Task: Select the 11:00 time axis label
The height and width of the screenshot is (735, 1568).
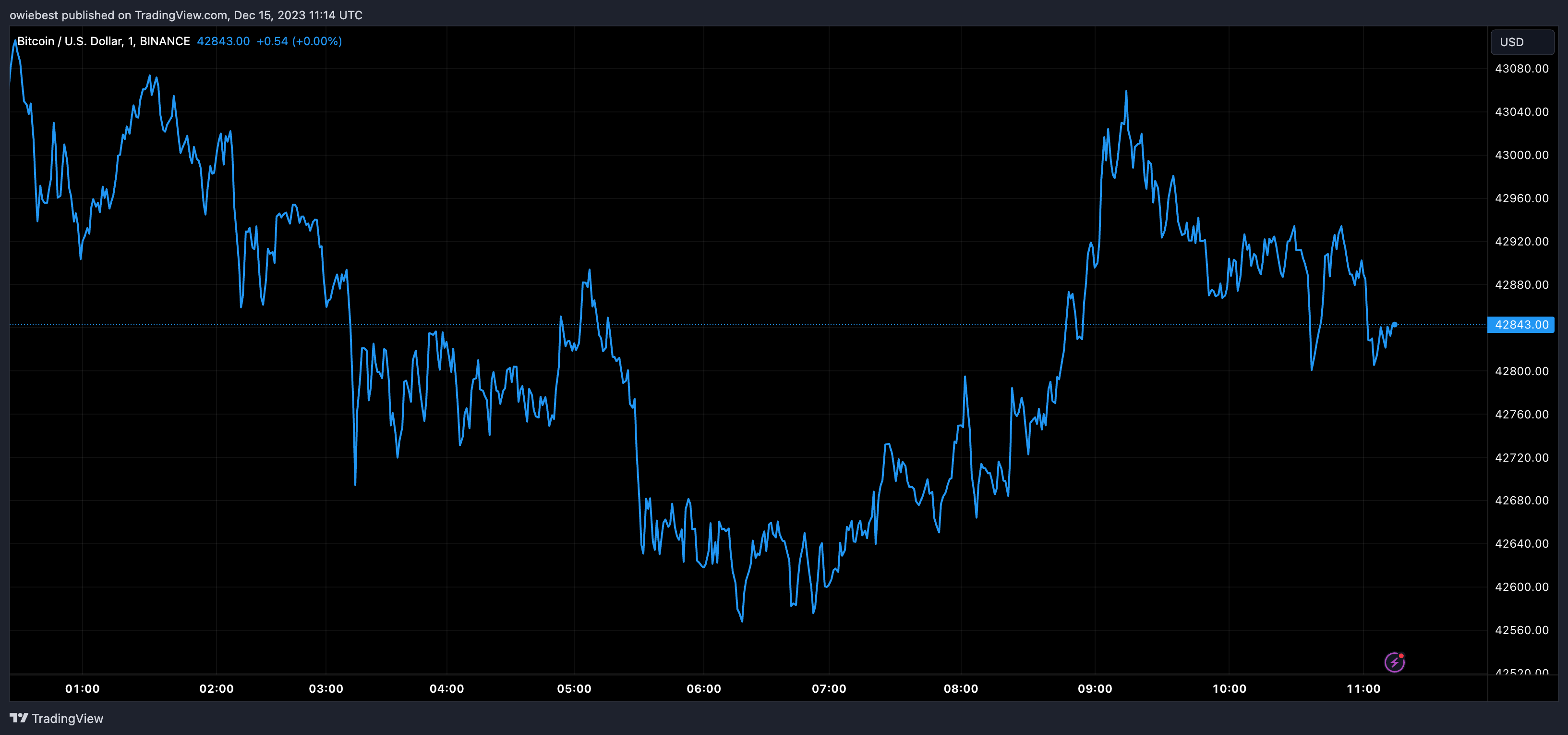Action: pos(1363,689)
